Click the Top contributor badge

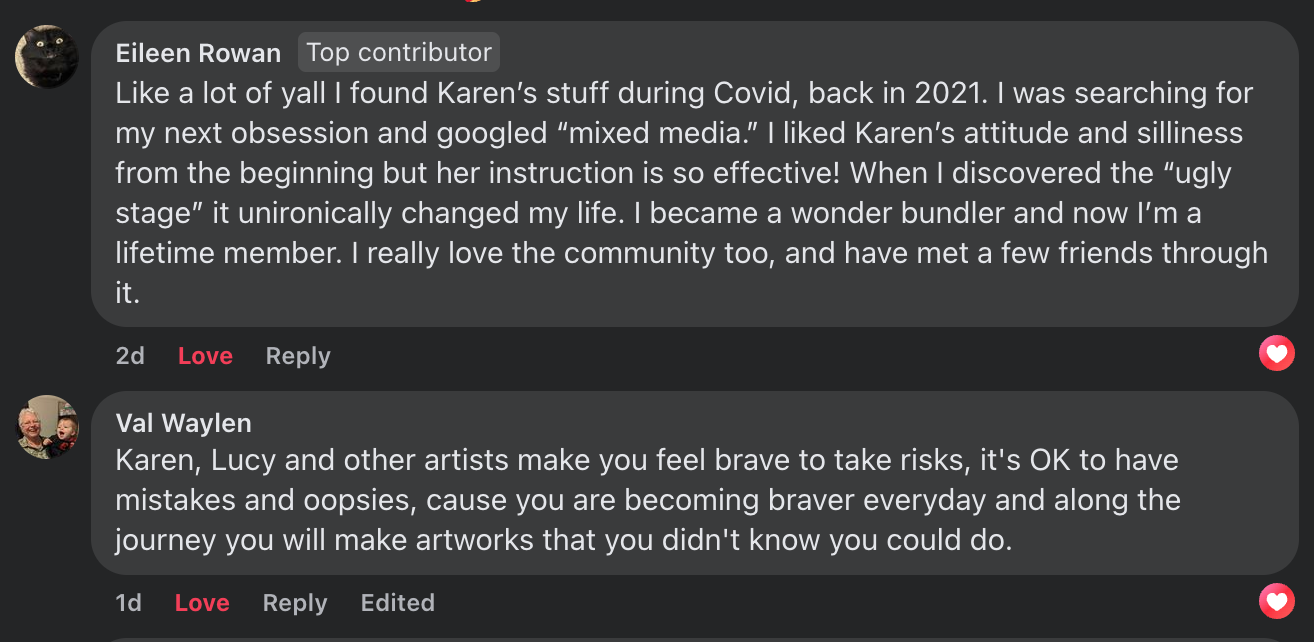[x=398, y=52]
